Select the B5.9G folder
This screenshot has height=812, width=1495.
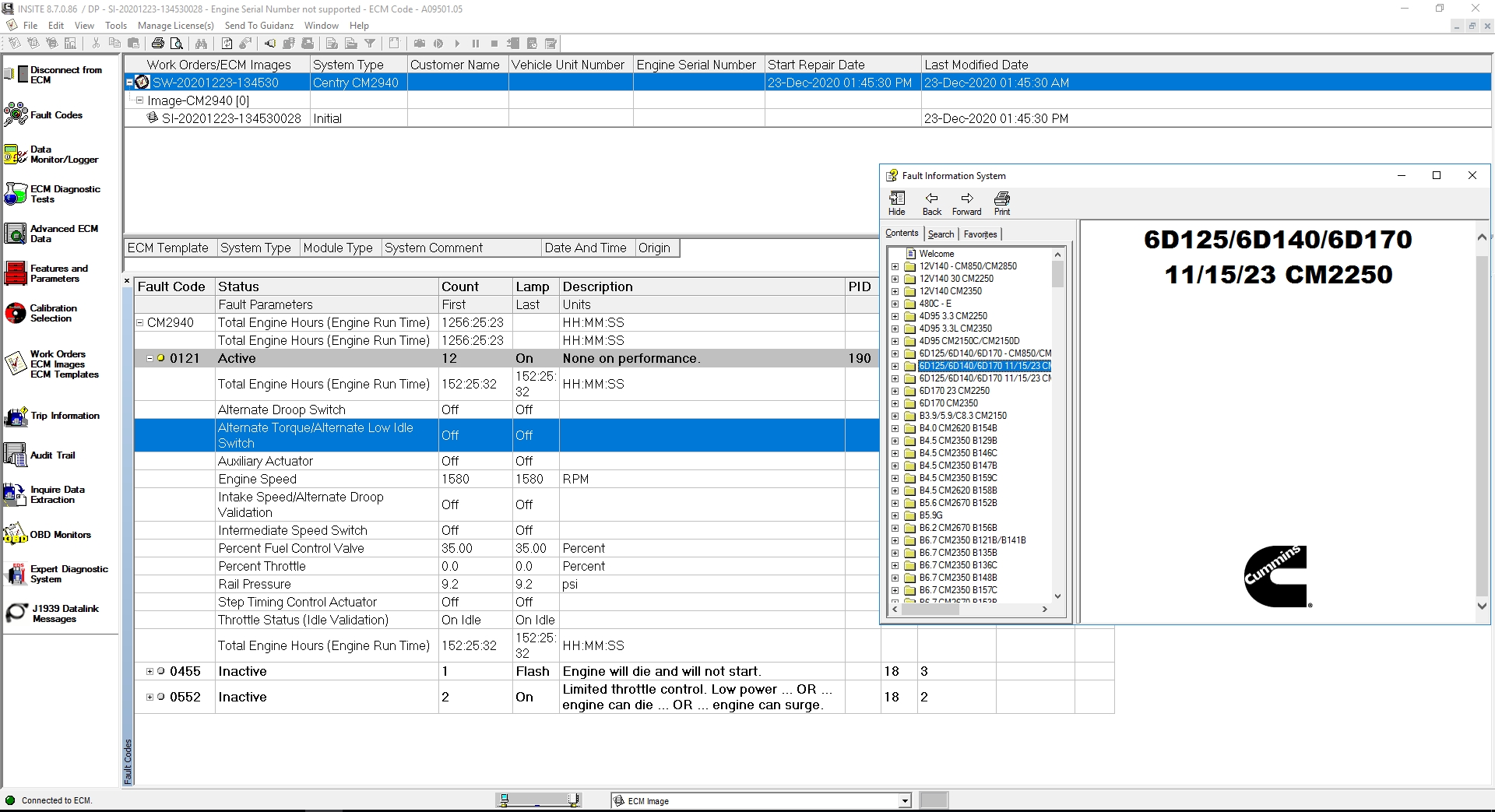(x=930, y=515)
